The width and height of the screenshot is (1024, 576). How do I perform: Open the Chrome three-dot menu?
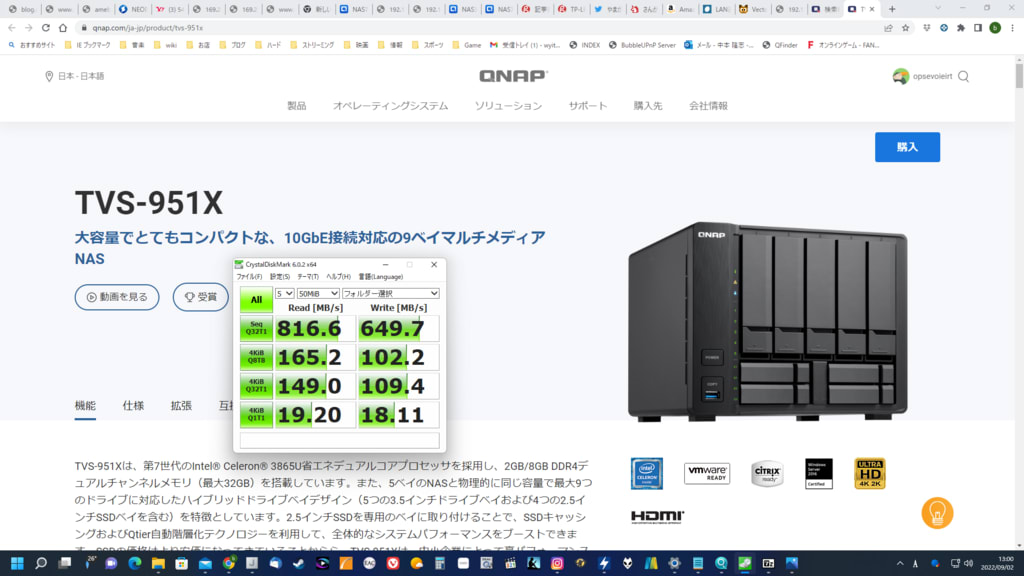coord(1012,28)
